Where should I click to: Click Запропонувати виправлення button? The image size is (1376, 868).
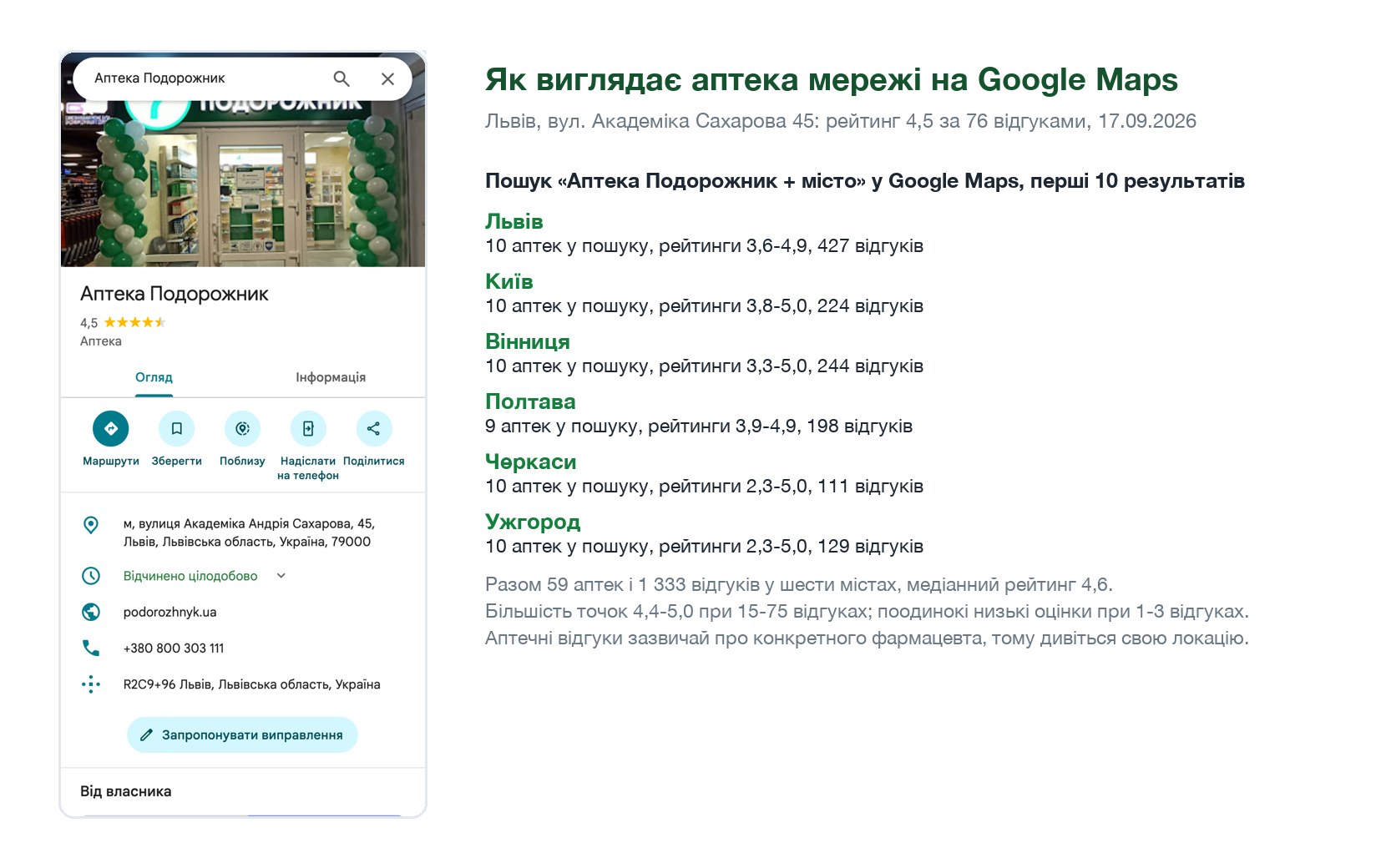pyautogui.click(x=242, y=735)
